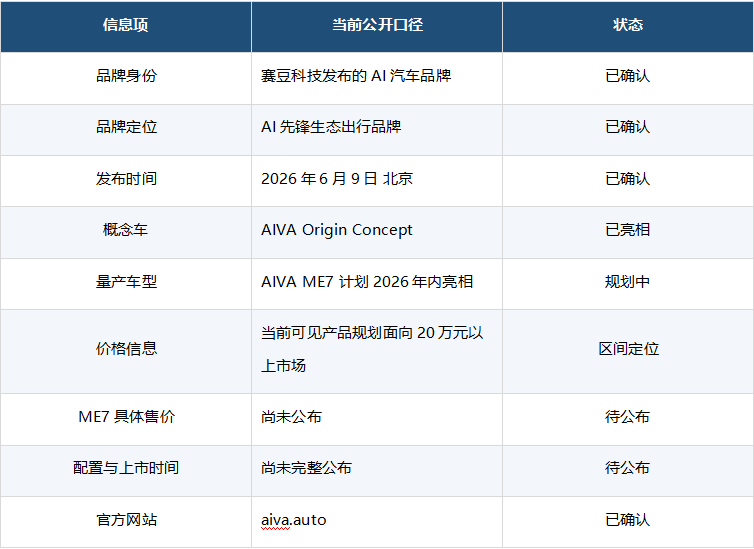Select the 待公布 status in the ME7 具体售价 row
The height and width of the screenshot is (549, 754).
(x=628, y=419)
